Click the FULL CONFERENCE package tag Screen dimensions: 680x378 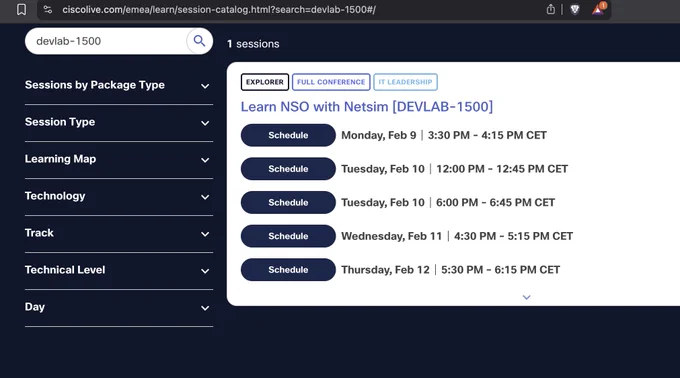point(331,82)
